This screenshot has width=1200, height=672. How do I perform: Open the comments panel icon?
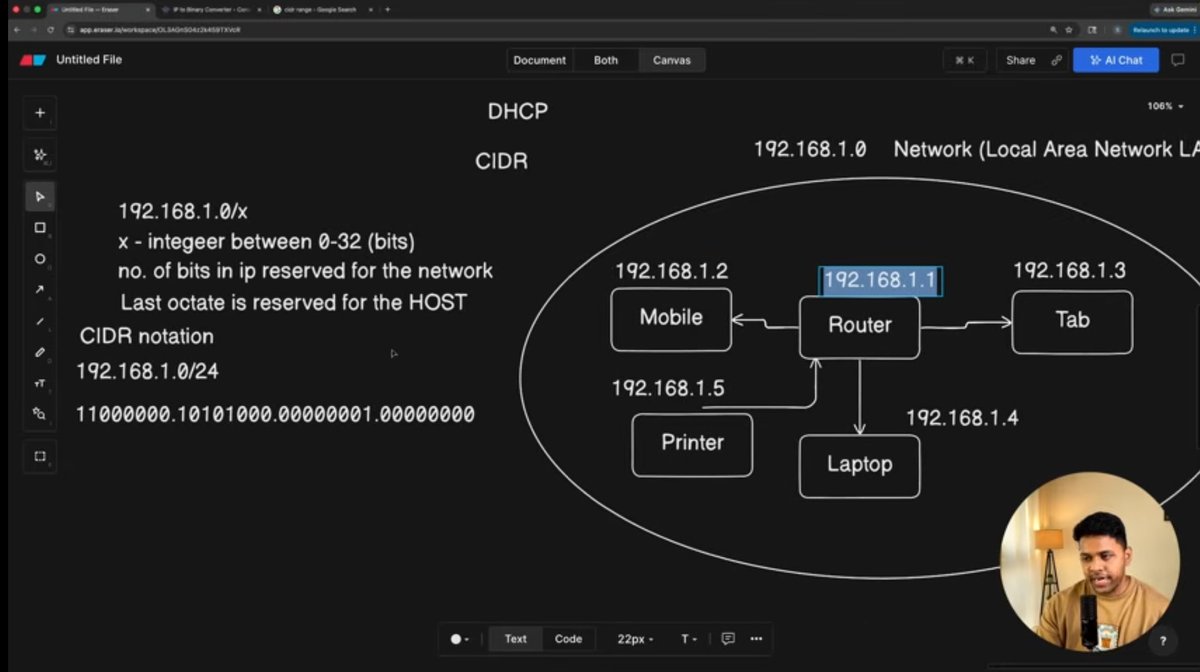pyautogui.click(x=1178, y=60)
